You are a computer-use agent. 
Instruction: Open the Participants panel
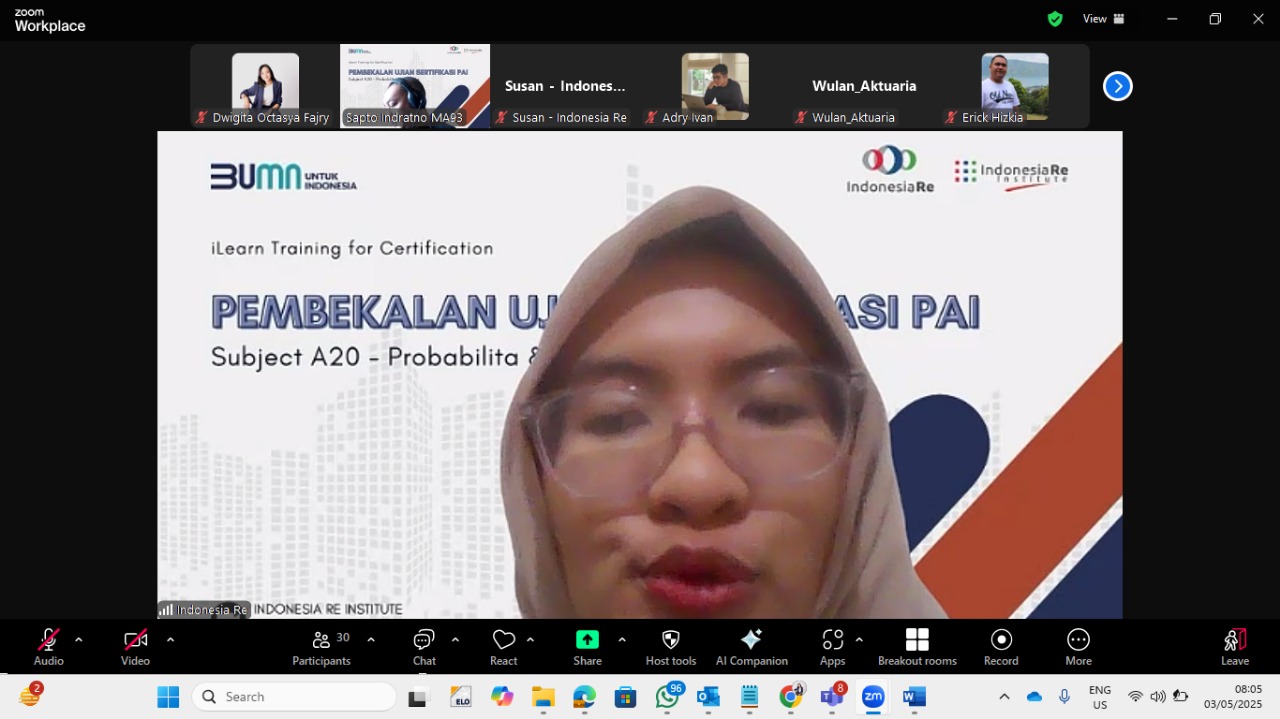321,647
